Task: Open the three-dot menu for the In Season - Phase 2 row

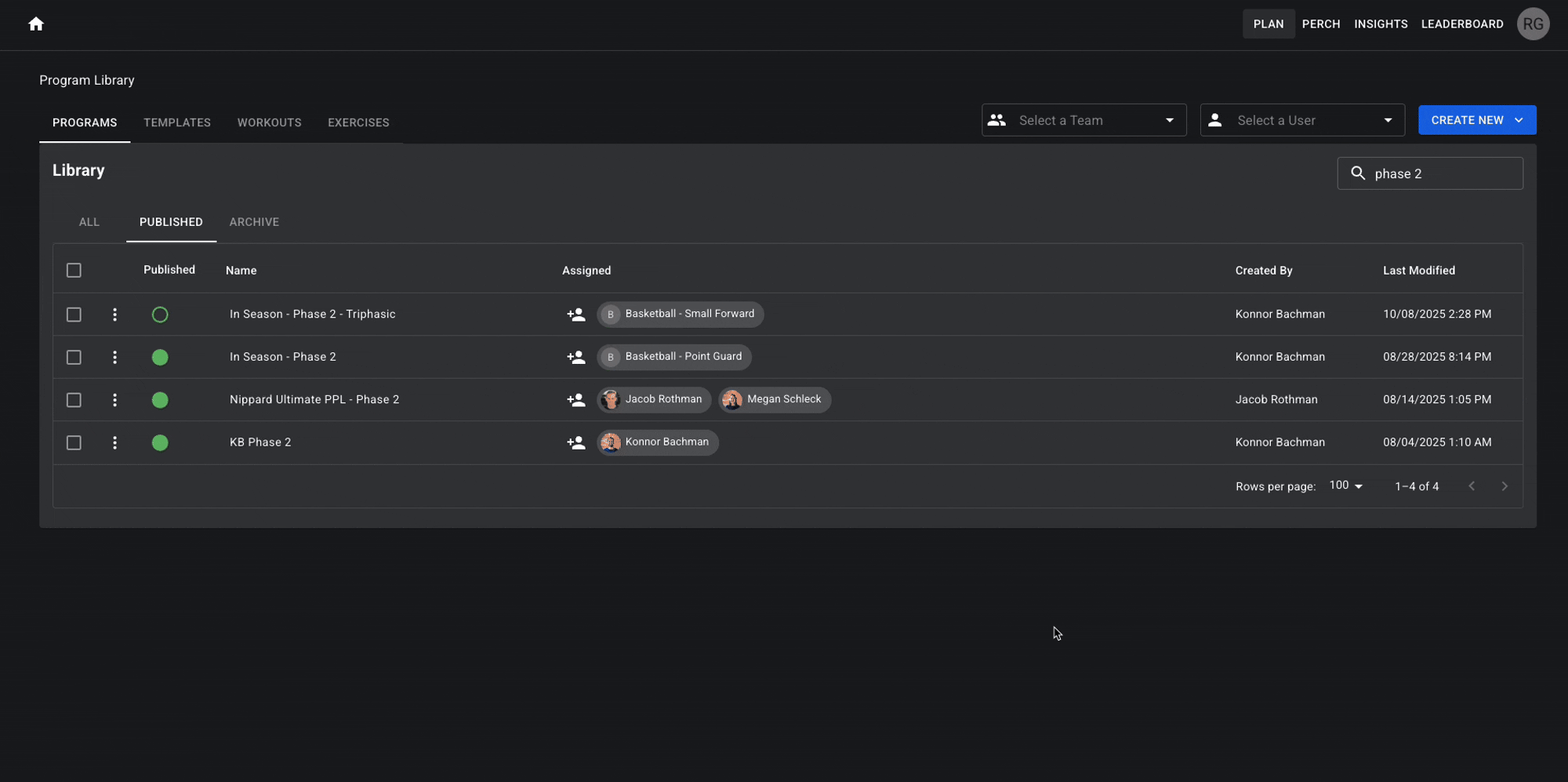Action: tap(114, 357)
